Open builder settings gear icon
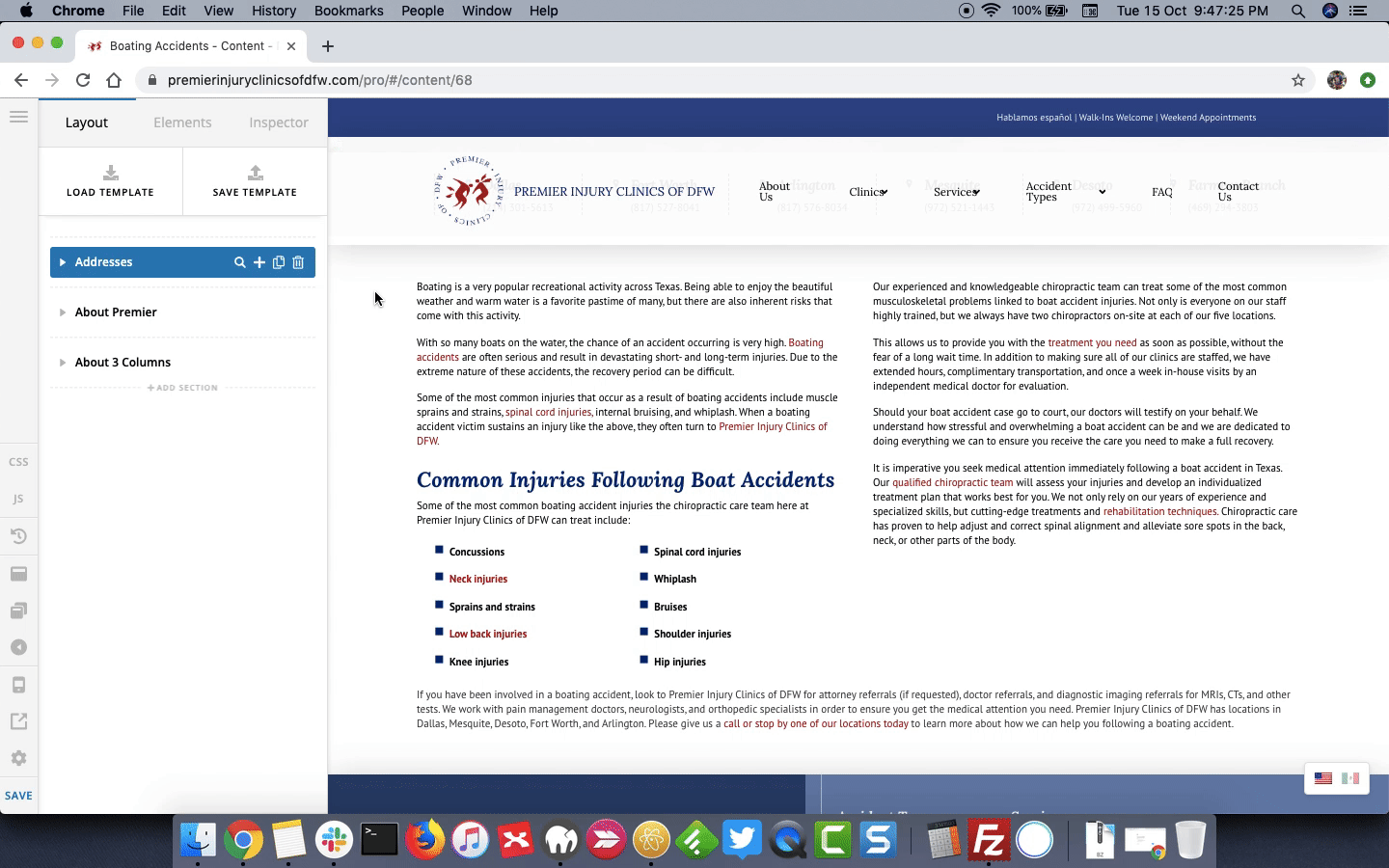1389x868 pixels. pos(18,758)
